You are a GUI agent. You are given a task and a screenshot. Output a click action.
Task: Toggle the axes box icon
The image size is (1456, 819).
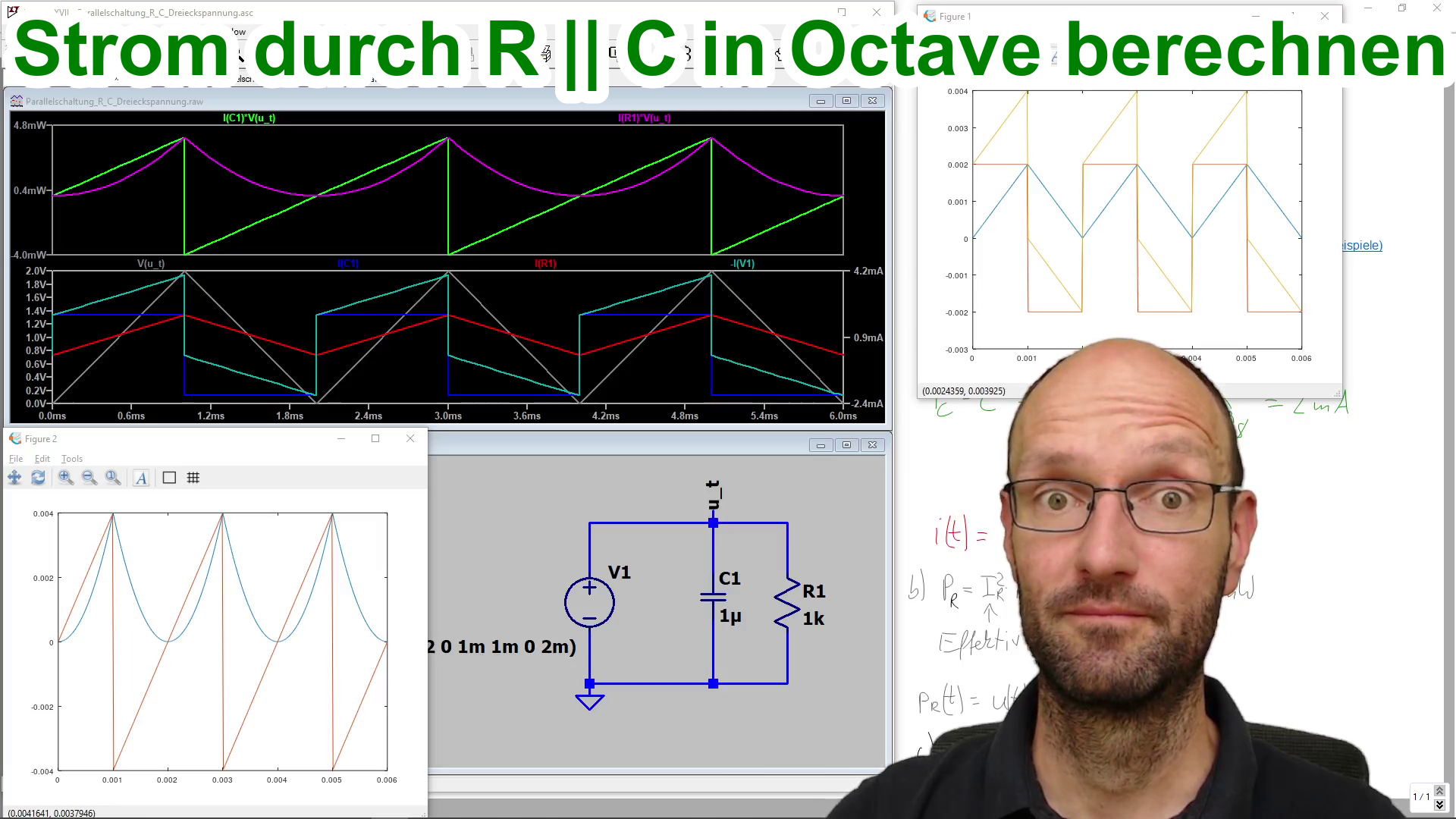click(x=169, y=478)
